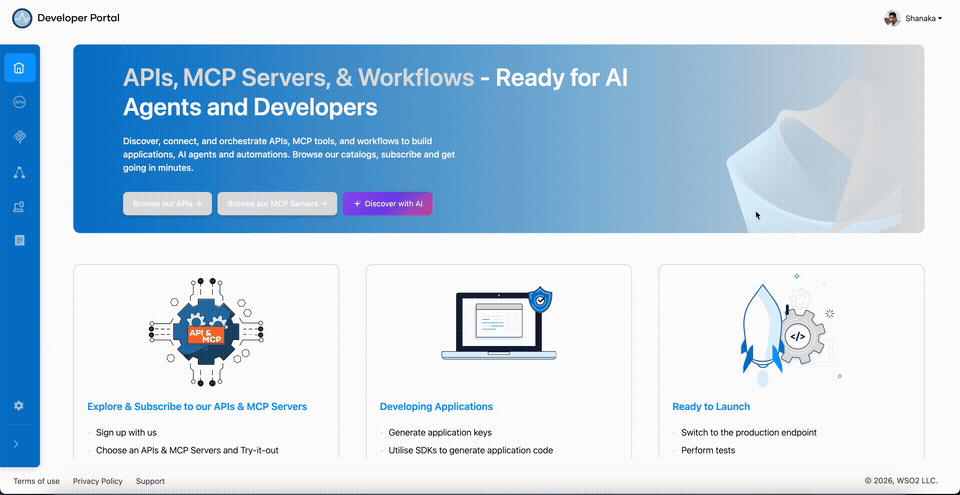
Task: Click the Browse our MCP Servers button
Action: 277,203
